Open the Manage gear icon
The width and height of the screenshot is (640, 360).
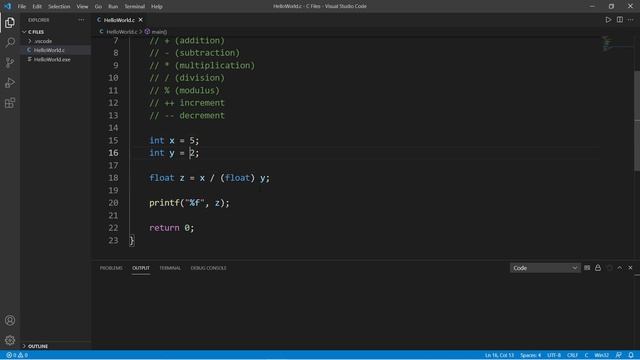pos(10,340)
